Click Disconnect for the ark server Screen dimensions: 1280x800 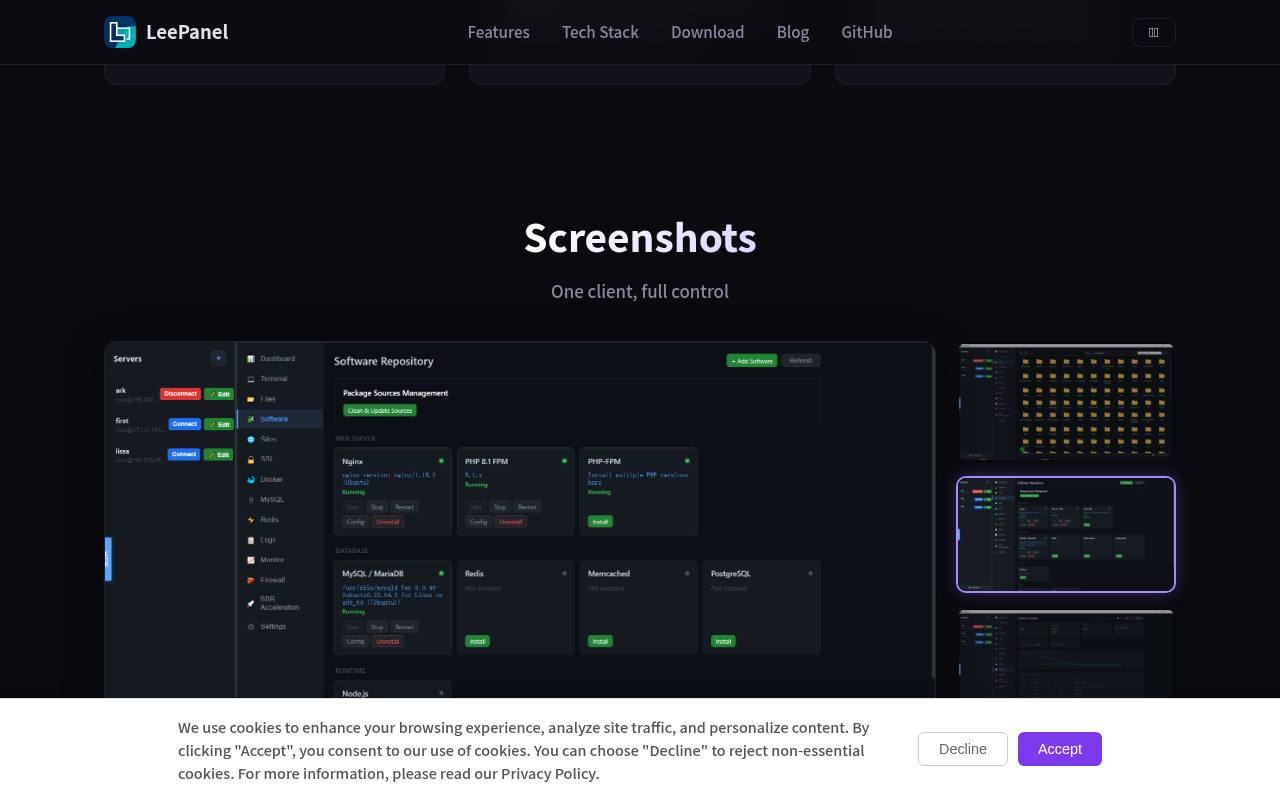pyautogui.click(x=180, y=394)
